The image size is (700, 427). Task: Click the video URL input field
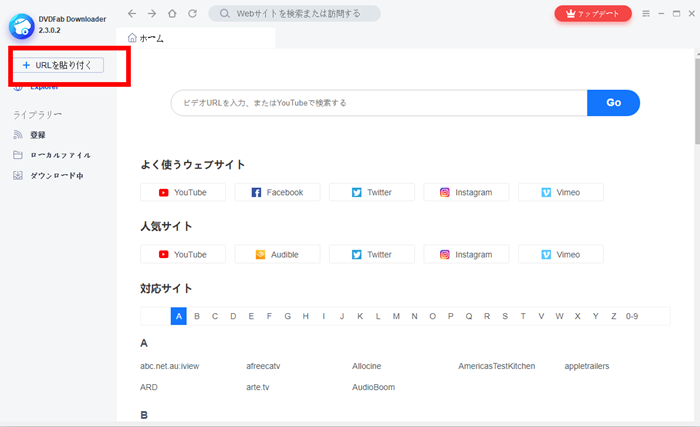[379, 103]
